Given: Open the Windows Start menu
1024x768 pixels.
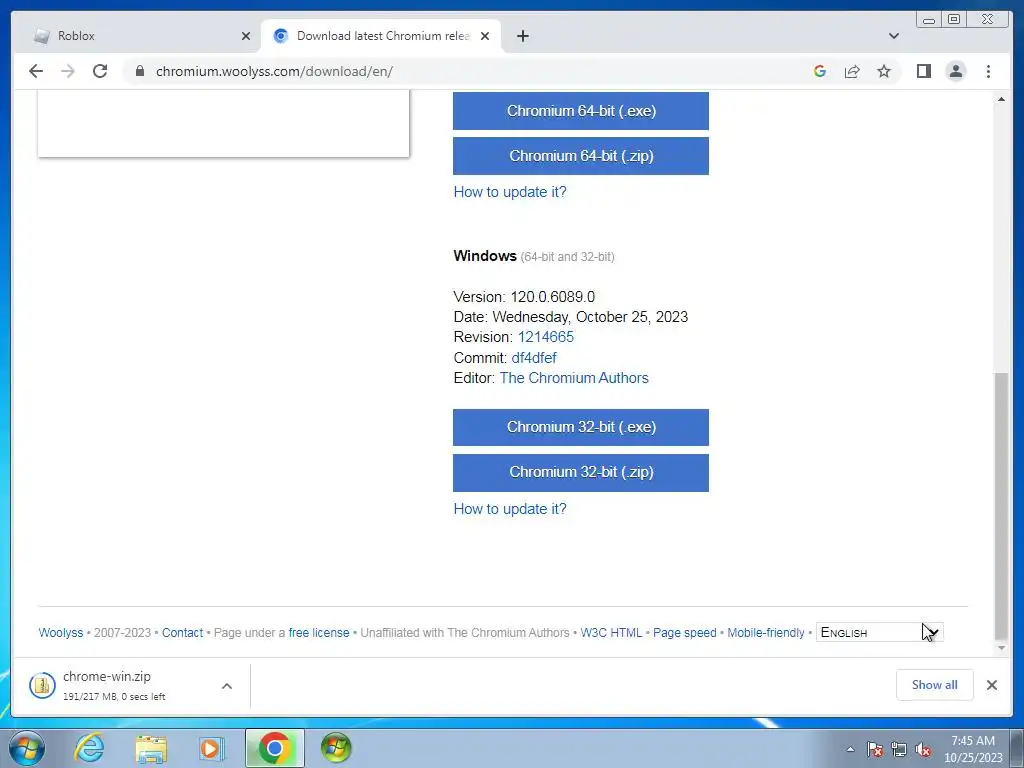Looking at the screenshot, I should click(x=27, y=748).
